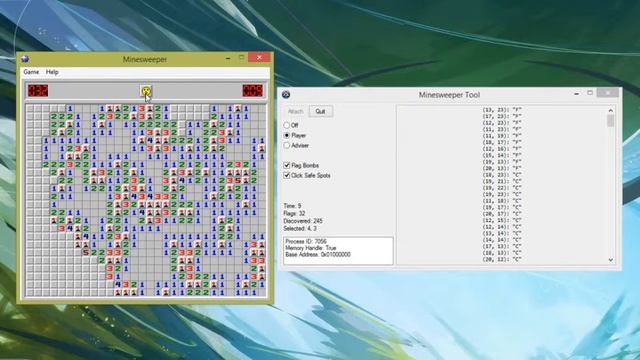The width and height of the screenshot is (640, 360).
Task: Click the Quit button in Minesweeper Tool
Action: click(320, 111)
